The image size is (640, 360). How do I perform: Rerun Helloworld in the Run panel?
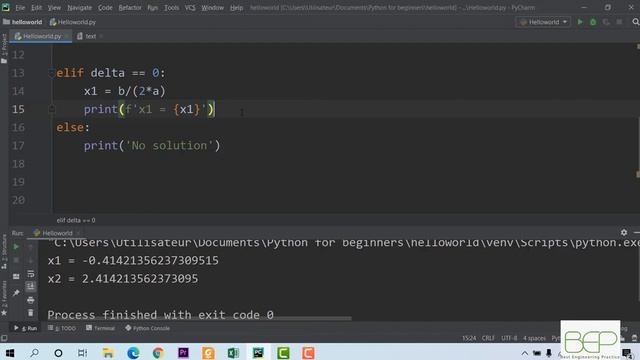tap(16, 247)
